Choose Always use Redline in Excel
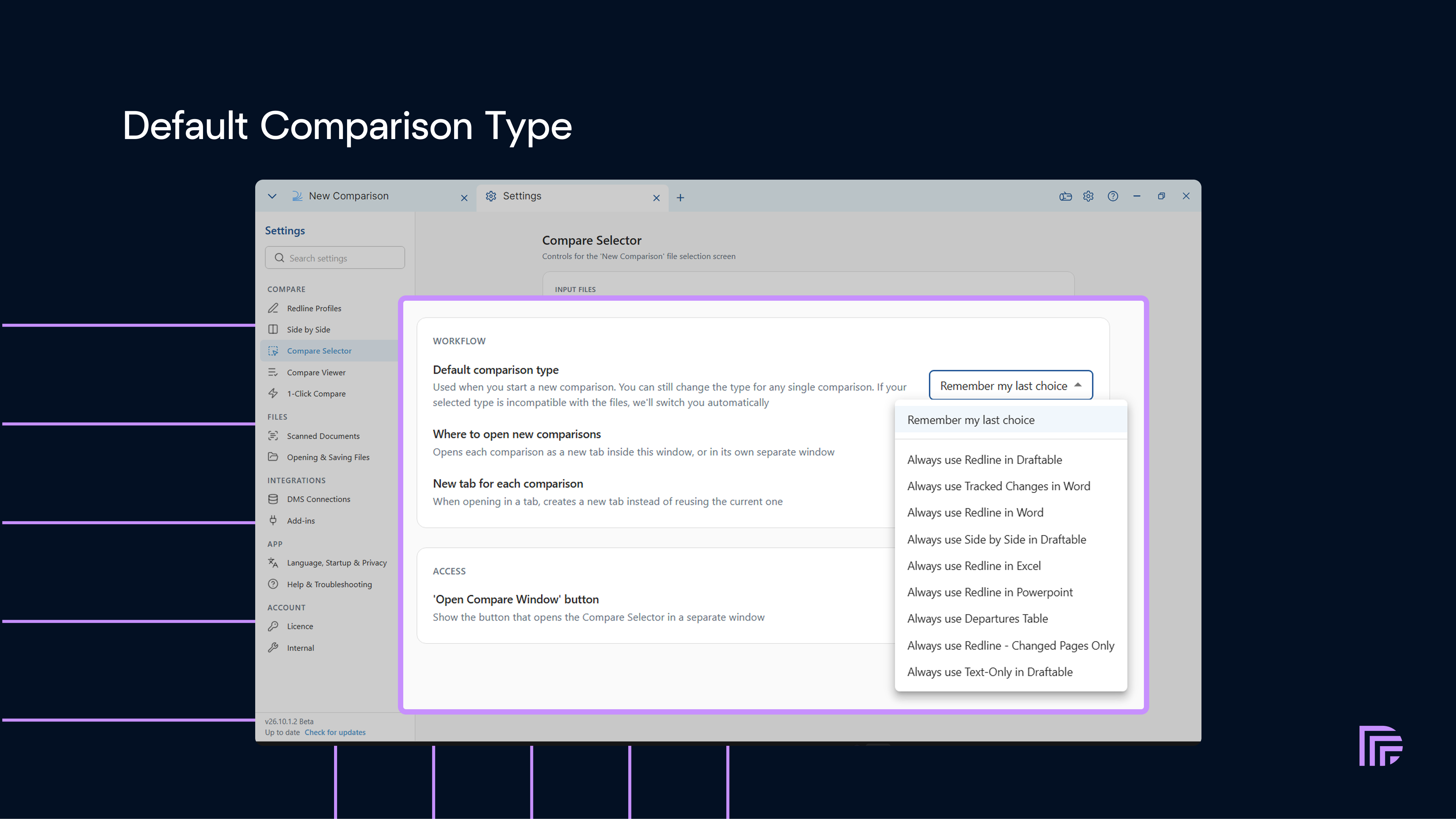Image resolution: width=1456 pixels, height=819 pixels. [x=1010, y=566]
